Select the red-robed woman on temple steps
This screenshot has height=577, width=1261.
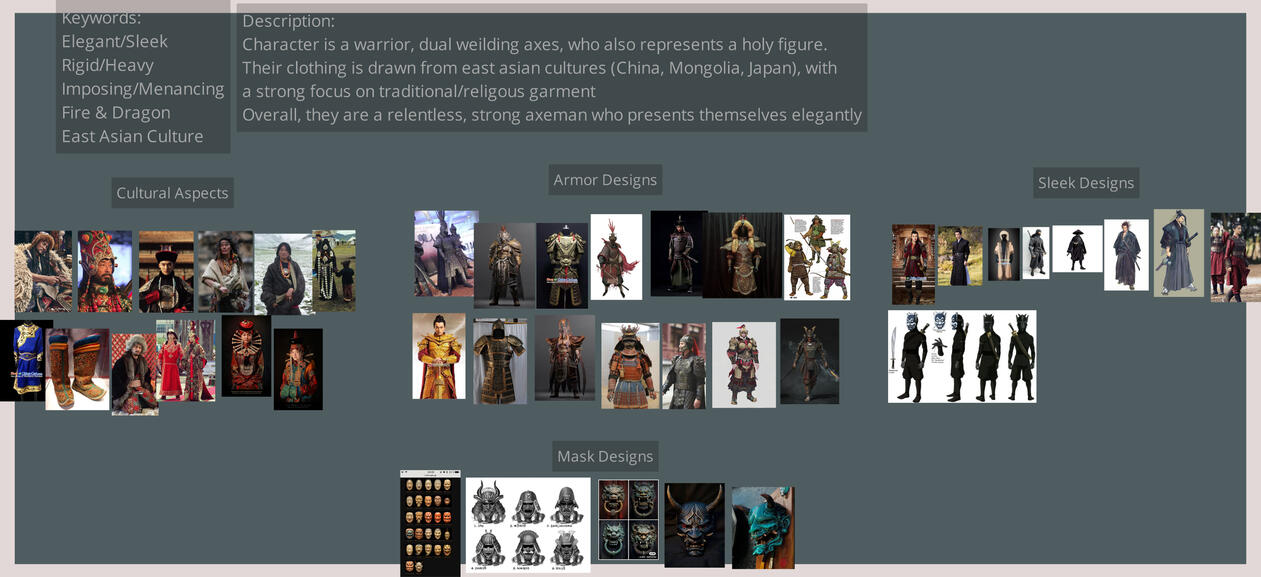913,264
